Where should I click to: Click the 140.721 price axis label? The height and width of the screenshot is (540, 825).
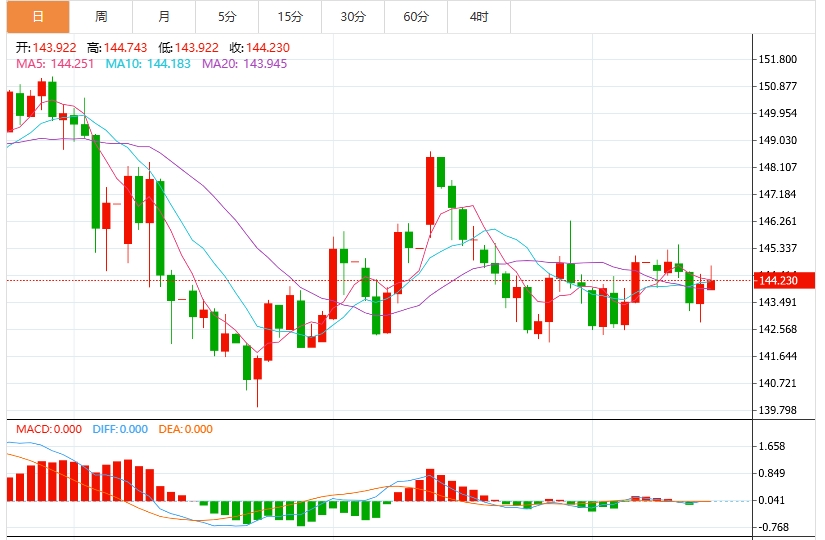[x=778, y=384]
